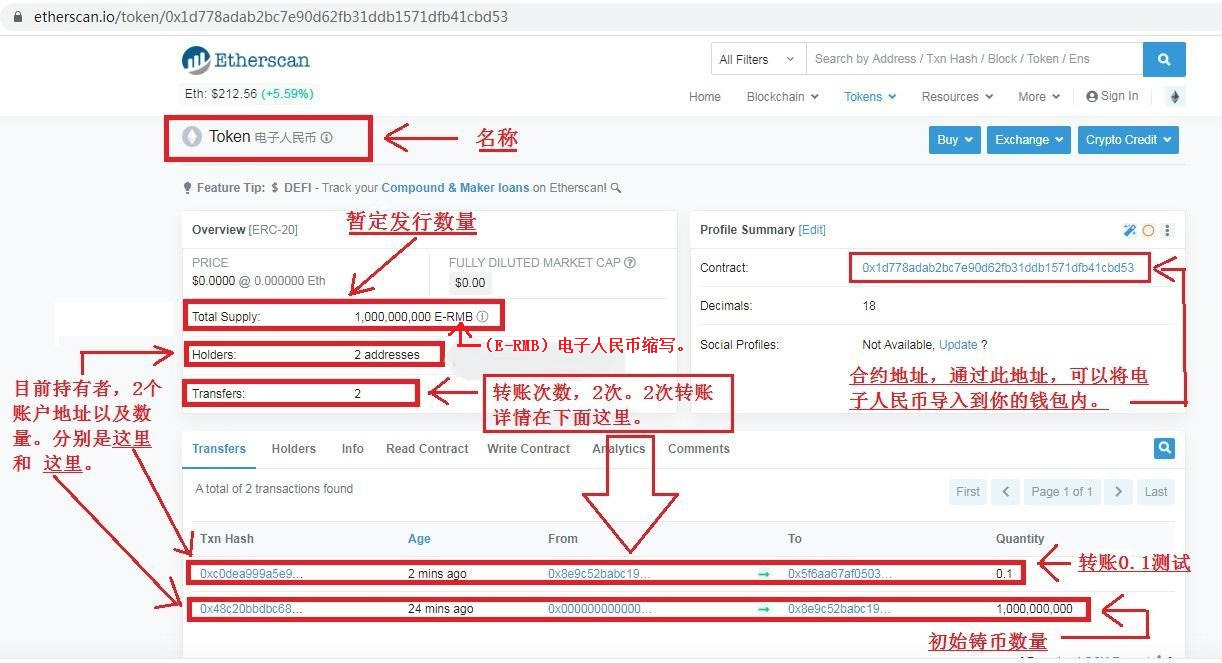Open the 0xc0dea999a5e9 transaction hash link
The width and height of the screenshot is (1222, 663).
click(251, 574)
